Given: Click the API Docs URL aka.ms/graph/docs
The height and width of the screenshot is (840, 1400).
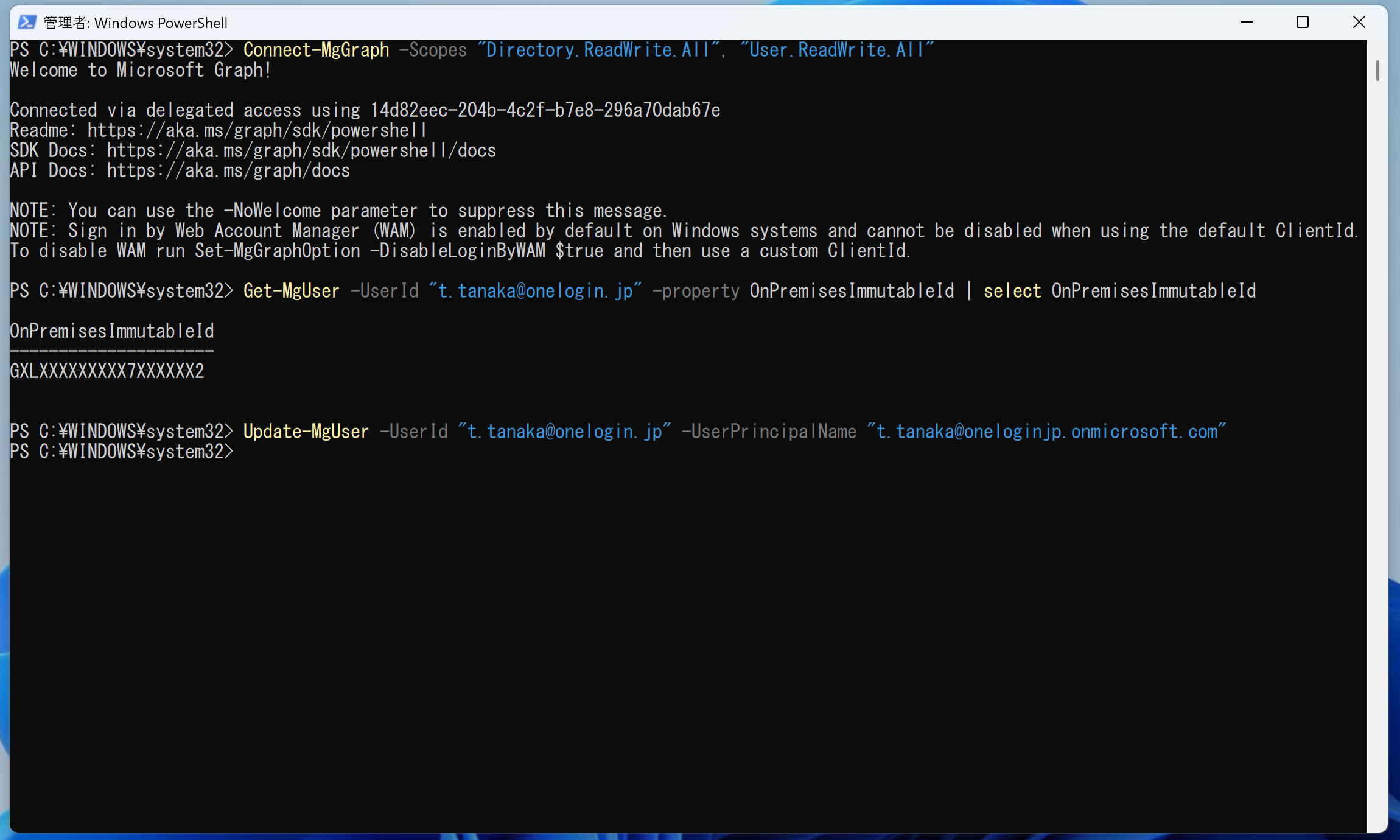Looking at the screenshot, I should [229, 170].
